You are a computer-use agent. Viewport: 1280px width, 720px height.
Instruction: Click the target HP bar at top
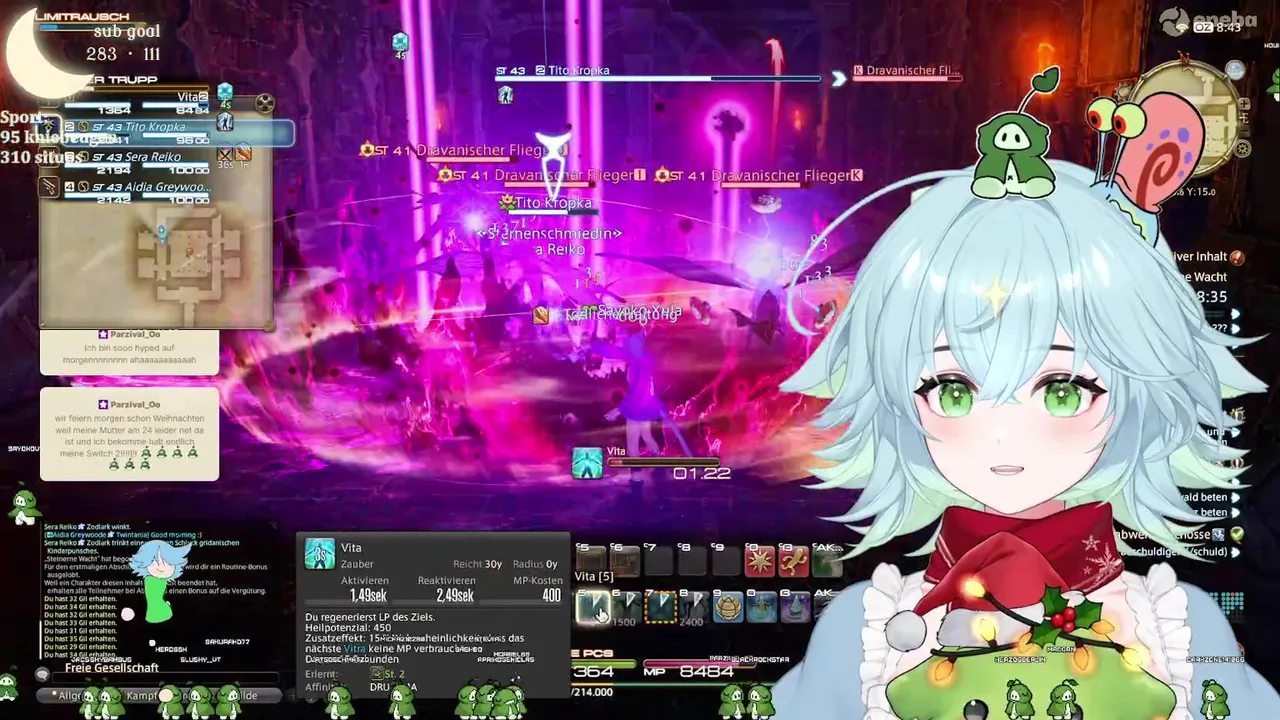click(x=658, y=78)
